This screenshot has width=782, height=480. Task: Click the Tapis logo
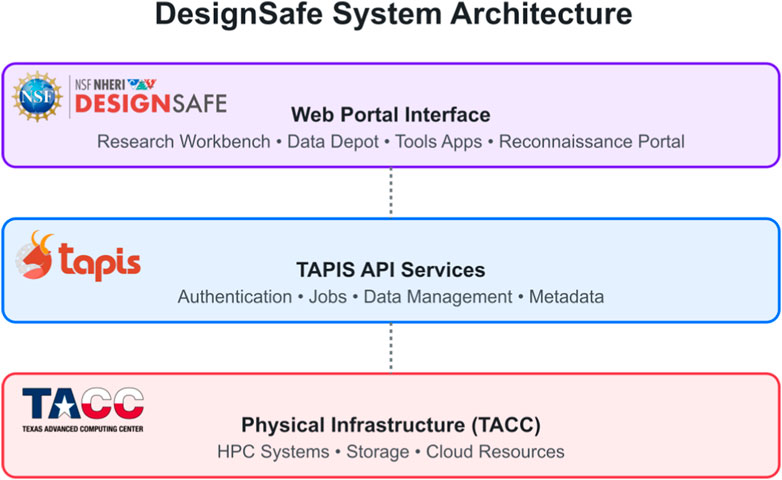click(x=78, y=255)
